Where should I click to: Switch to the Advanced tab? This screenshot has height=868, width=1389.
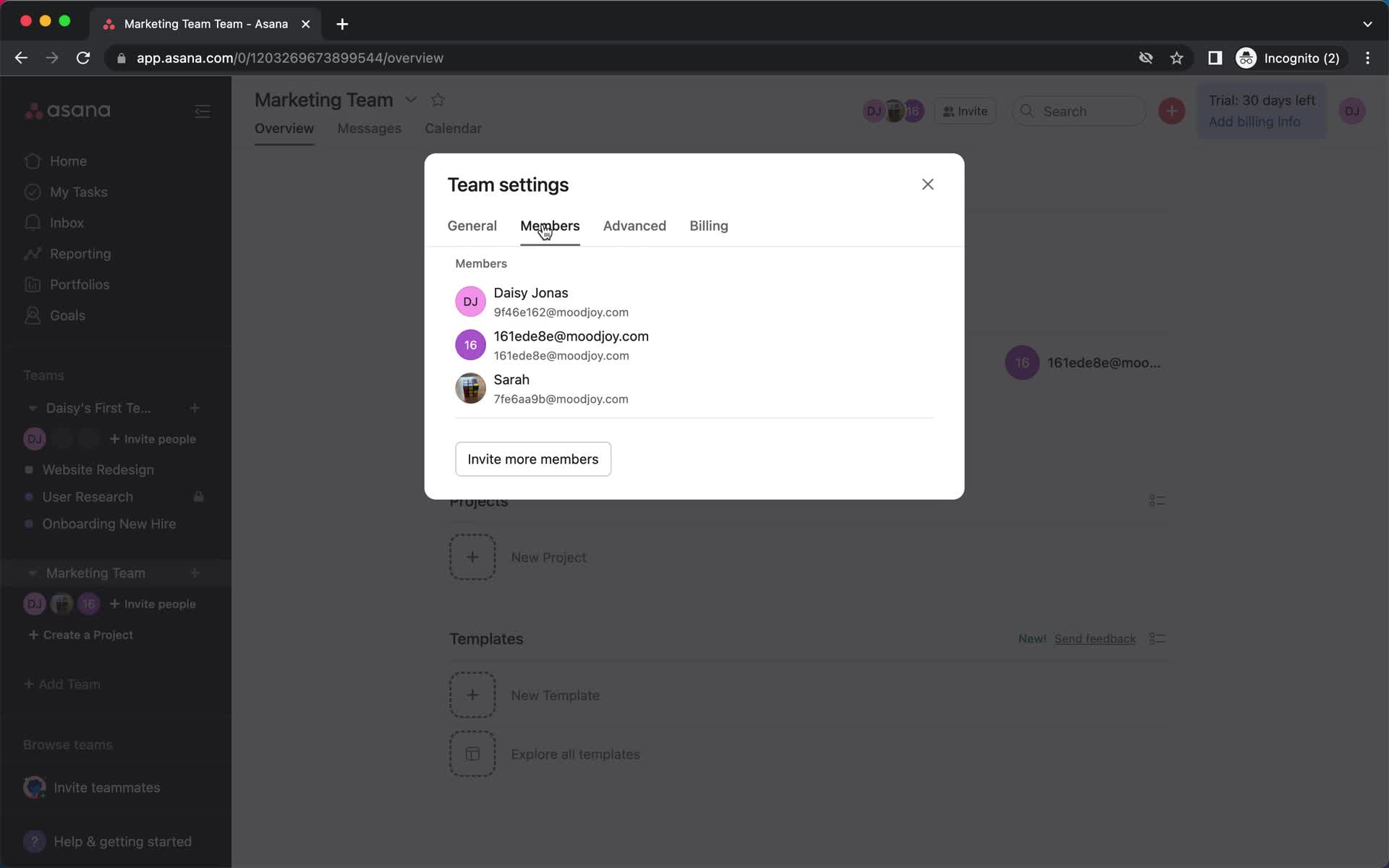coord(634,225)
